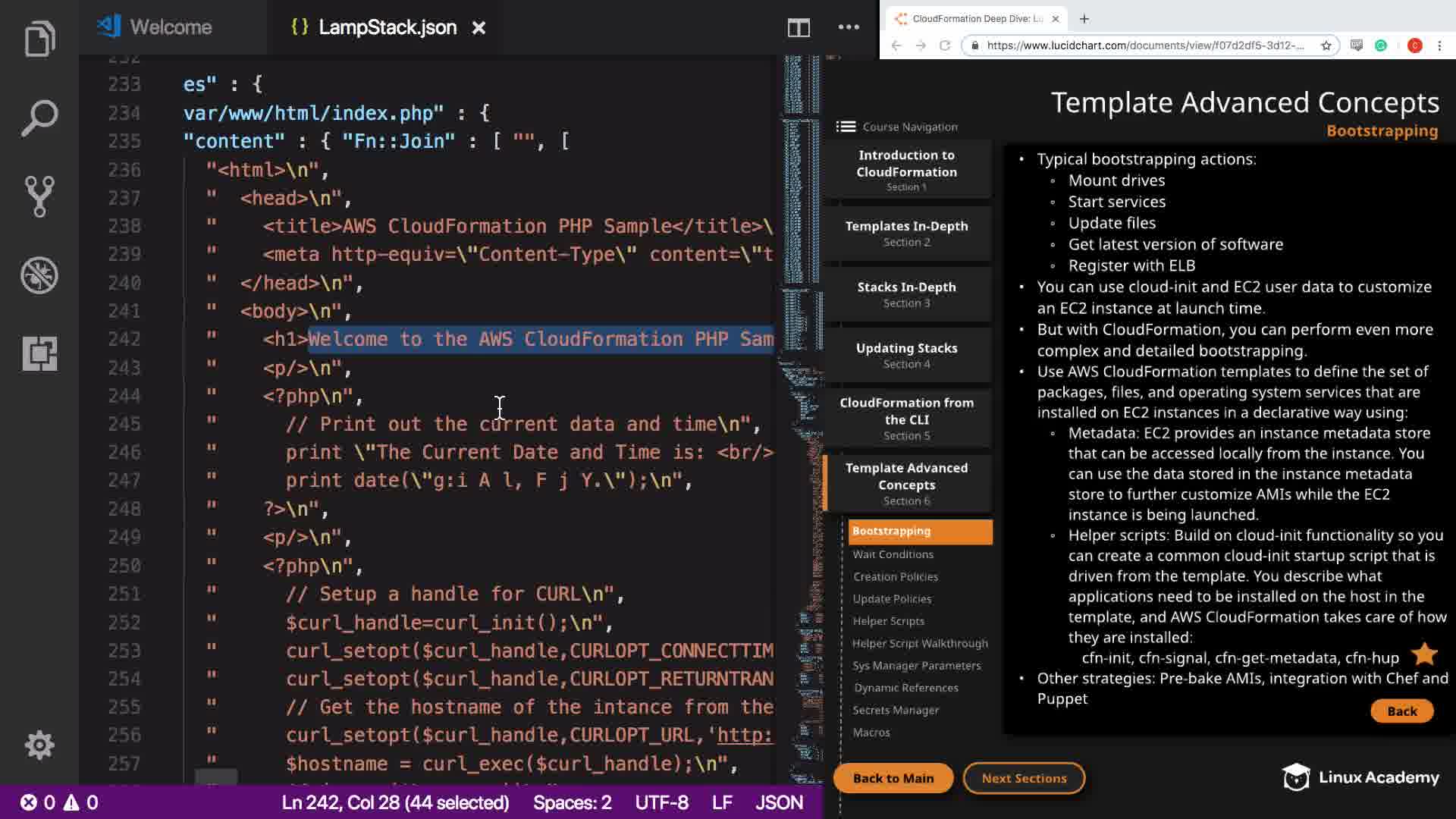Close the LampStack.json tab
Viewport: 1456px width, 819px height.
click(479, 28)
